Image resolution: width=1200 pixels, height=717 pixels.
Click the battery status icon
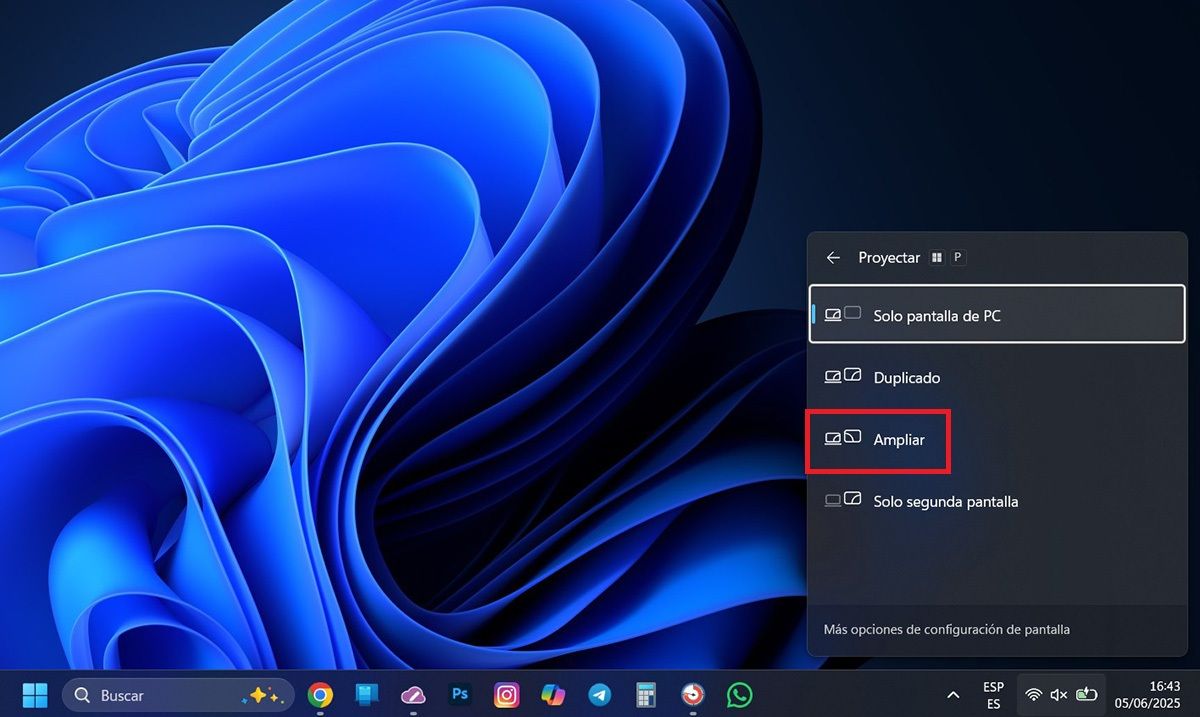[x=1087, y=695]
